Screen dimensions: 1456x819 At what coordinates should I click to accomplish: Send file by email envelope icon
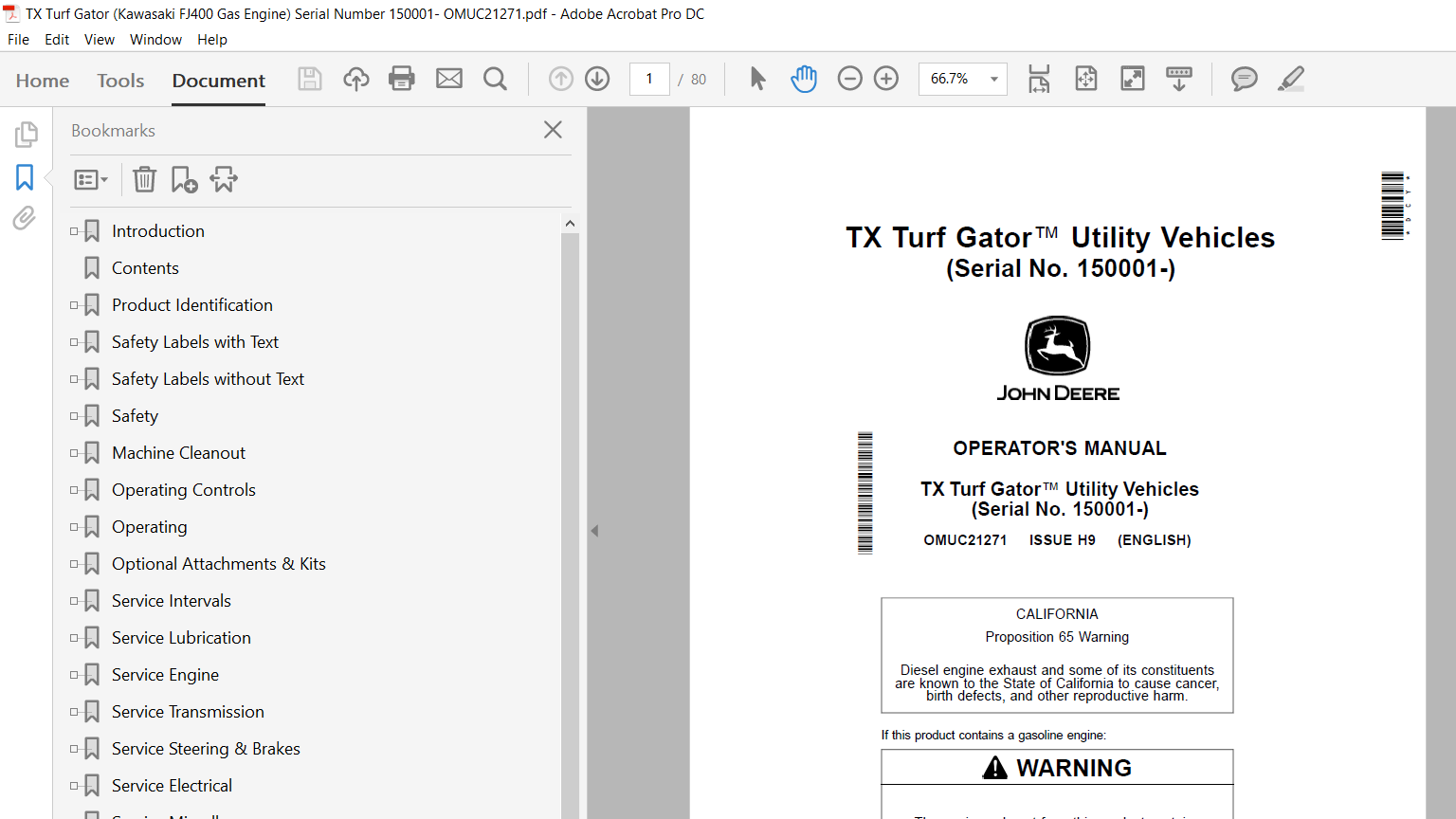pos(449,79)
